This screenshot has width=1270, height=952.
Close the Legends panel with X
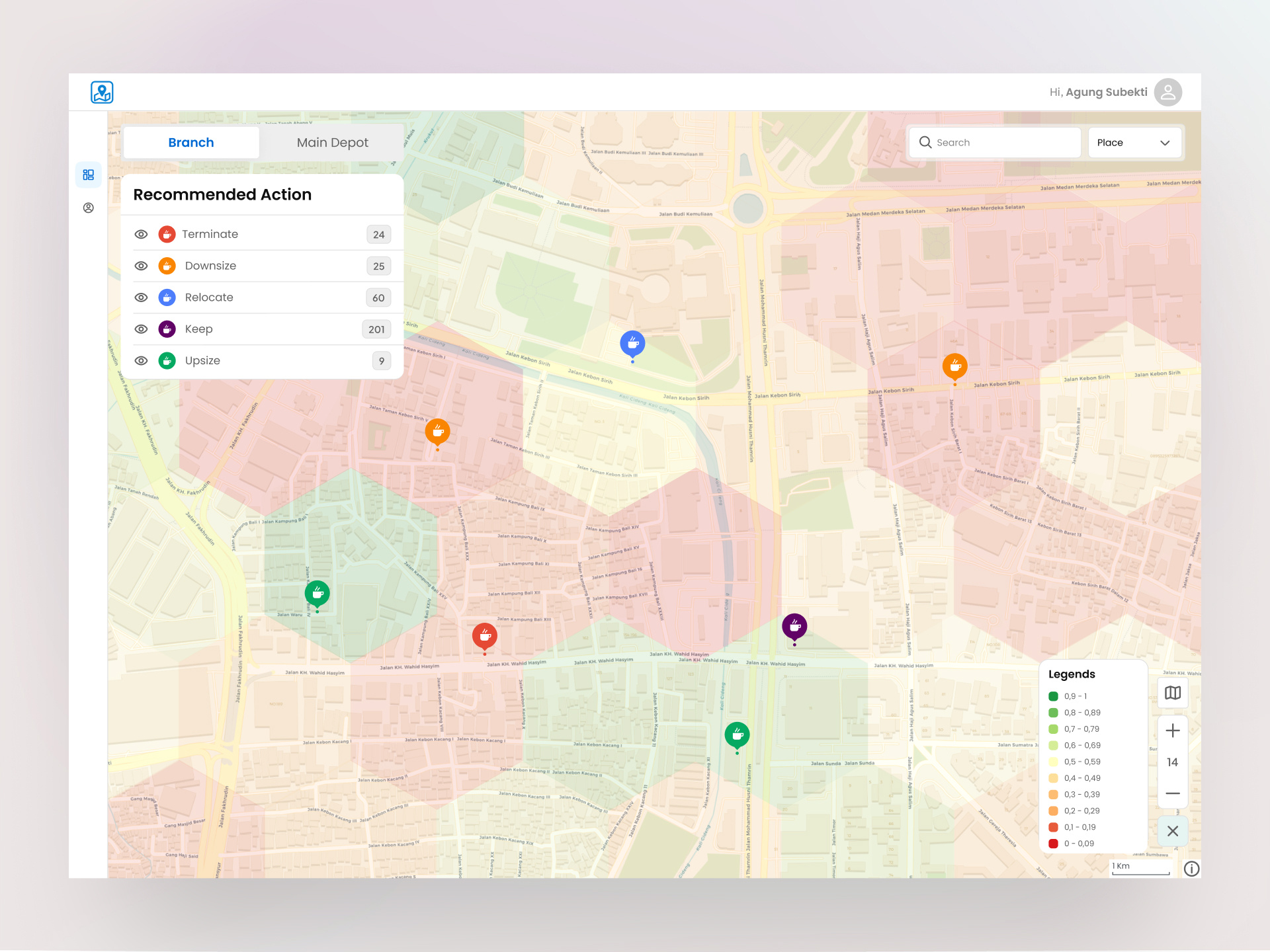(1172, 831)
